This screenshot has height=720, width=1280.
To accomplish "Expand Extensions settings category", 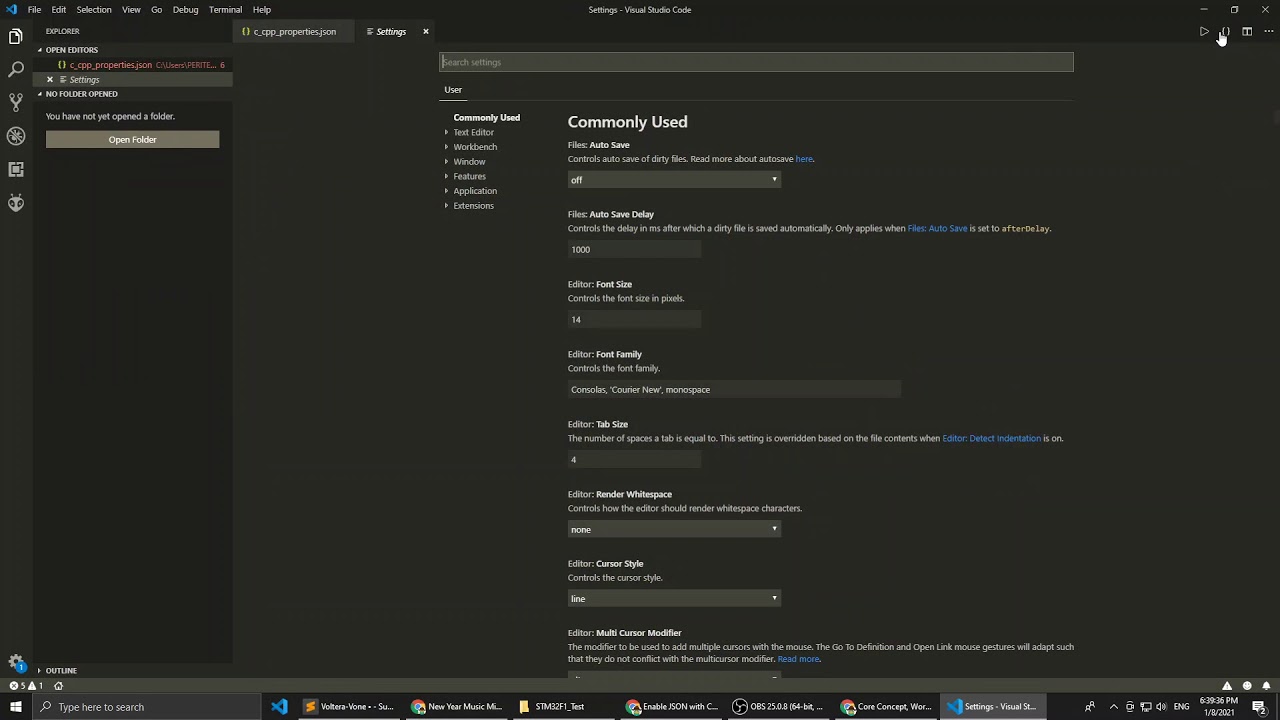I will pyautogui.click(x=473, y=206).
